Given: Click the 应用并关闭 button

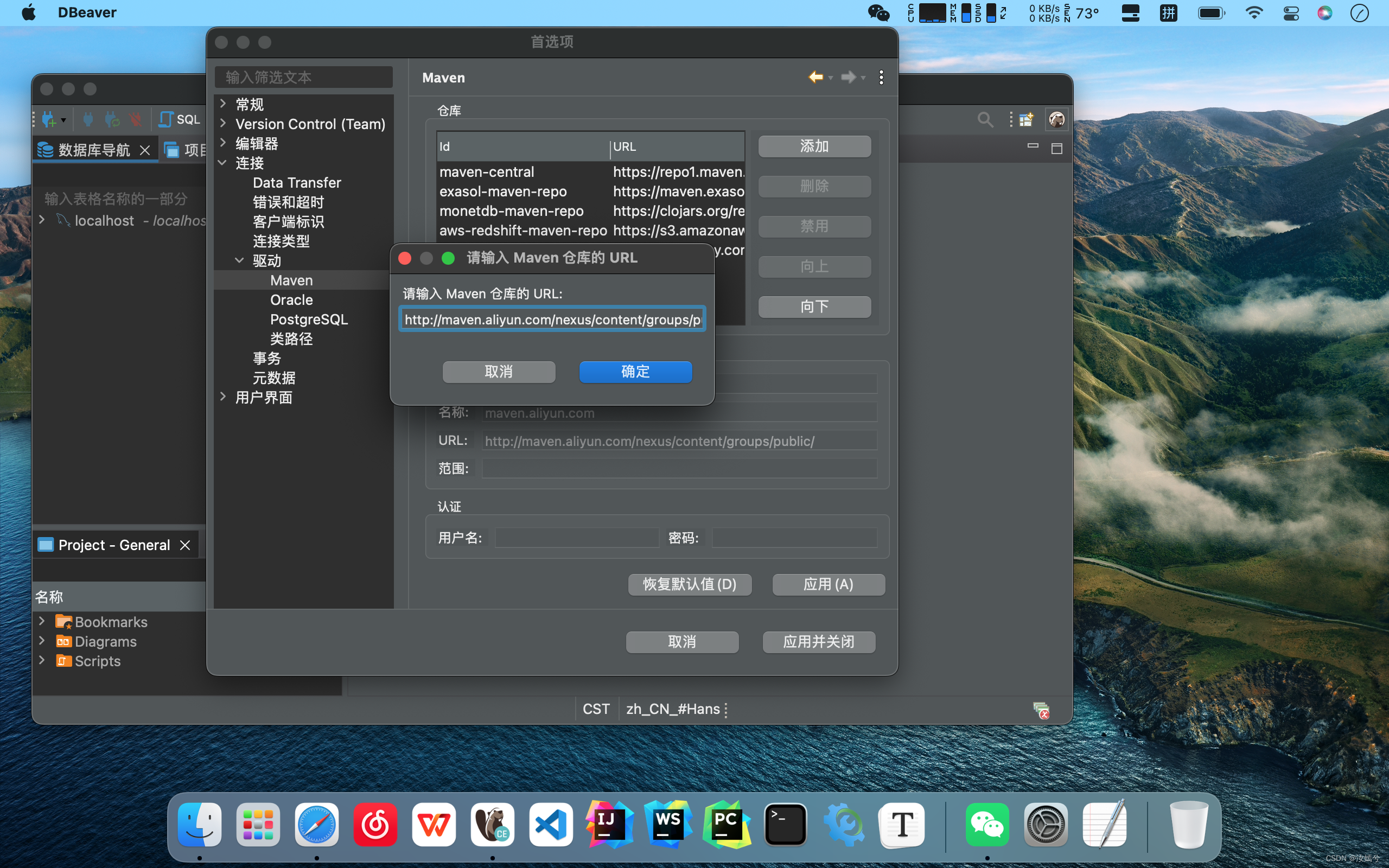Looking at the screenshot, I should point(819,642).
